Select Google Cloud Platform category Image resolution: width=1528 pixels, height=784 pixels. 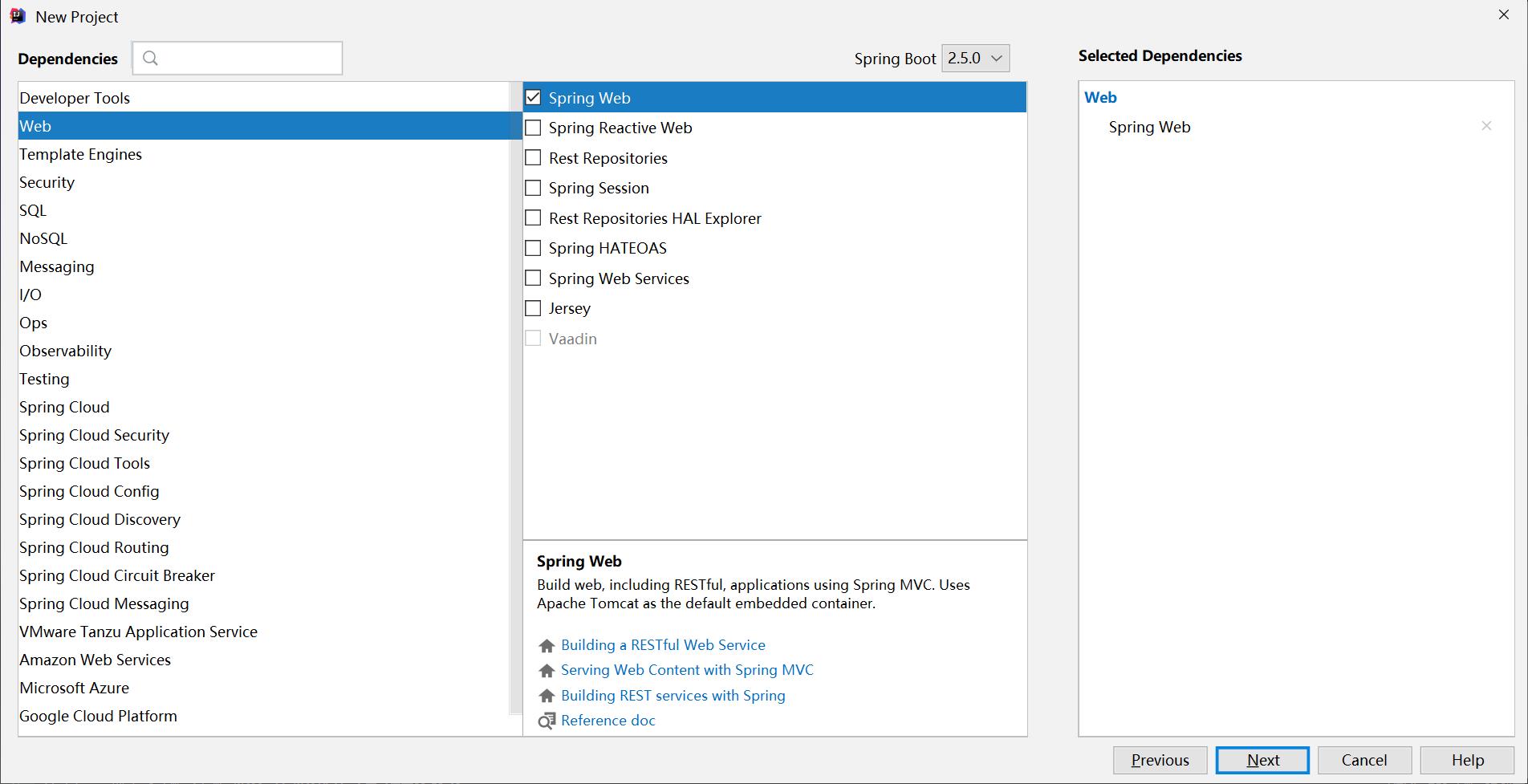tap(264, 716)
